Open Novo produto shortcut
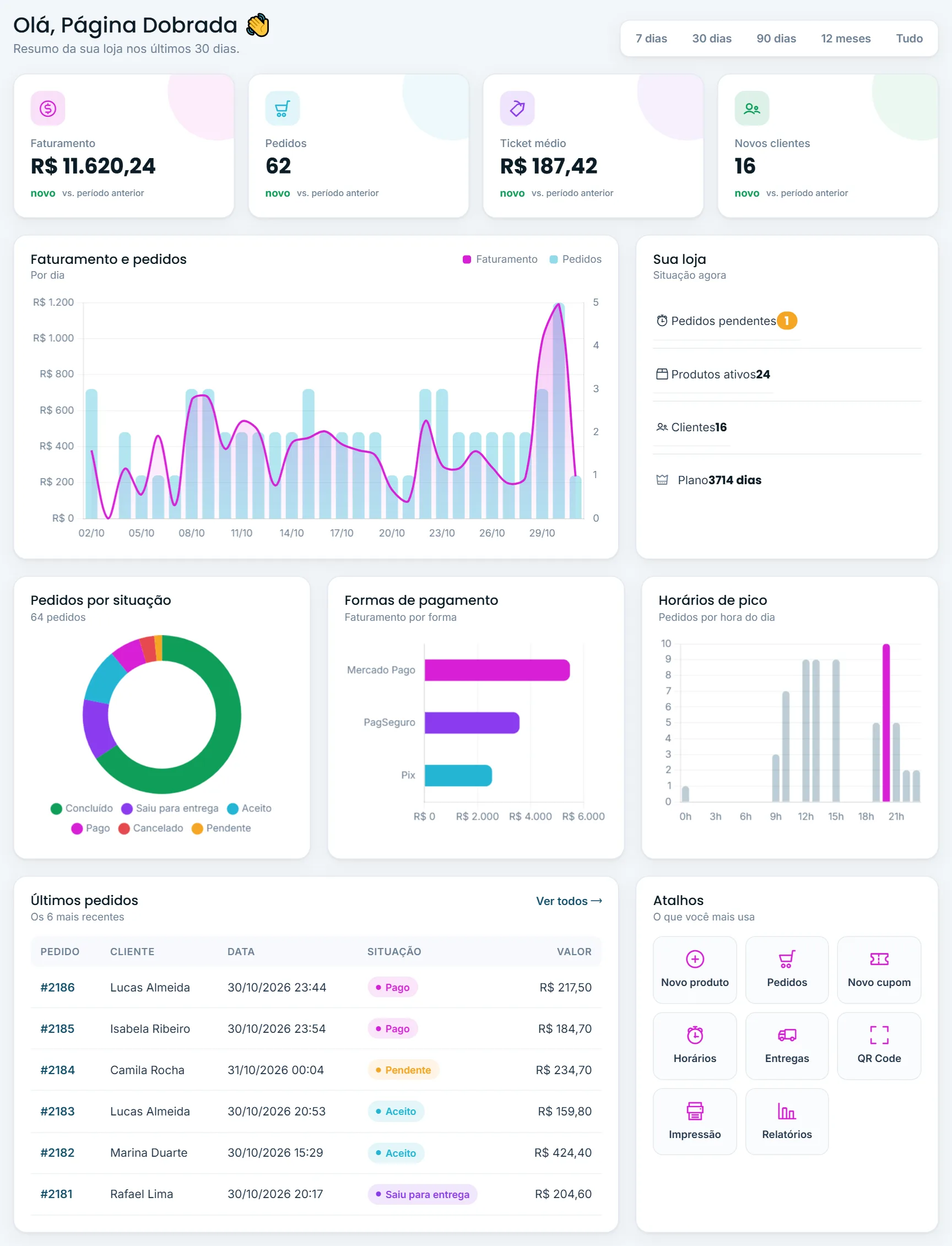The width and height of the screenshot is (952, 1246). [x=695, y=969]
